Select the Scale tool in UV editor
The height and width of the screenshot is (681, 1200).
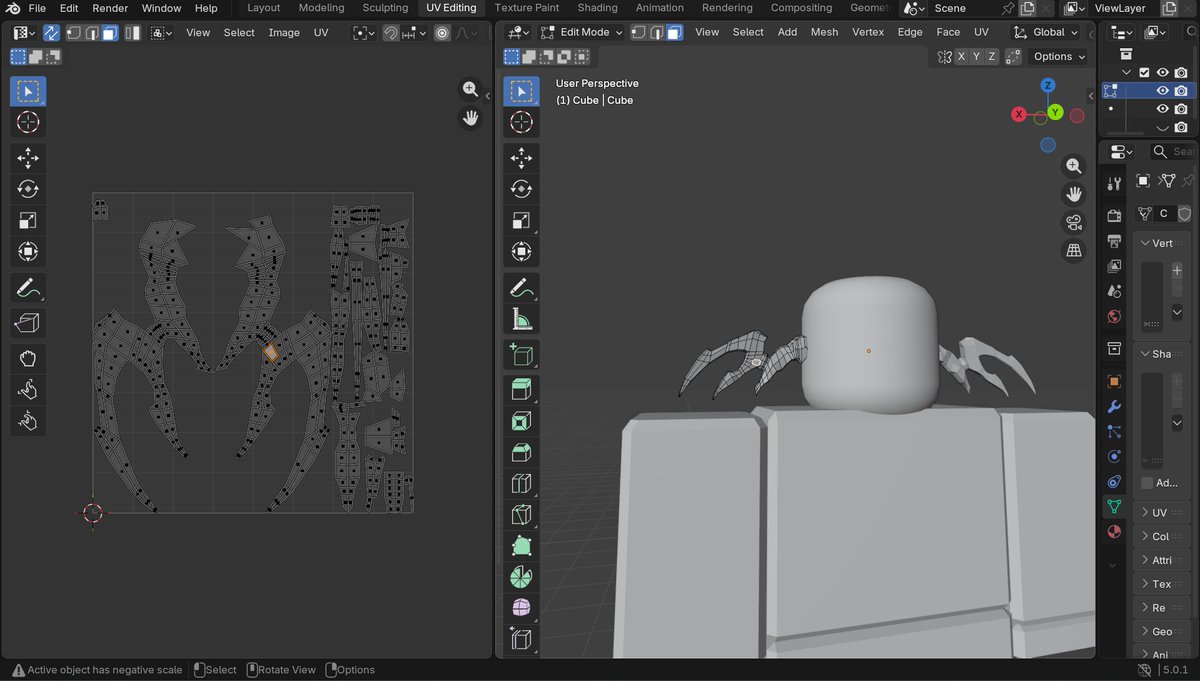[28, 220]
